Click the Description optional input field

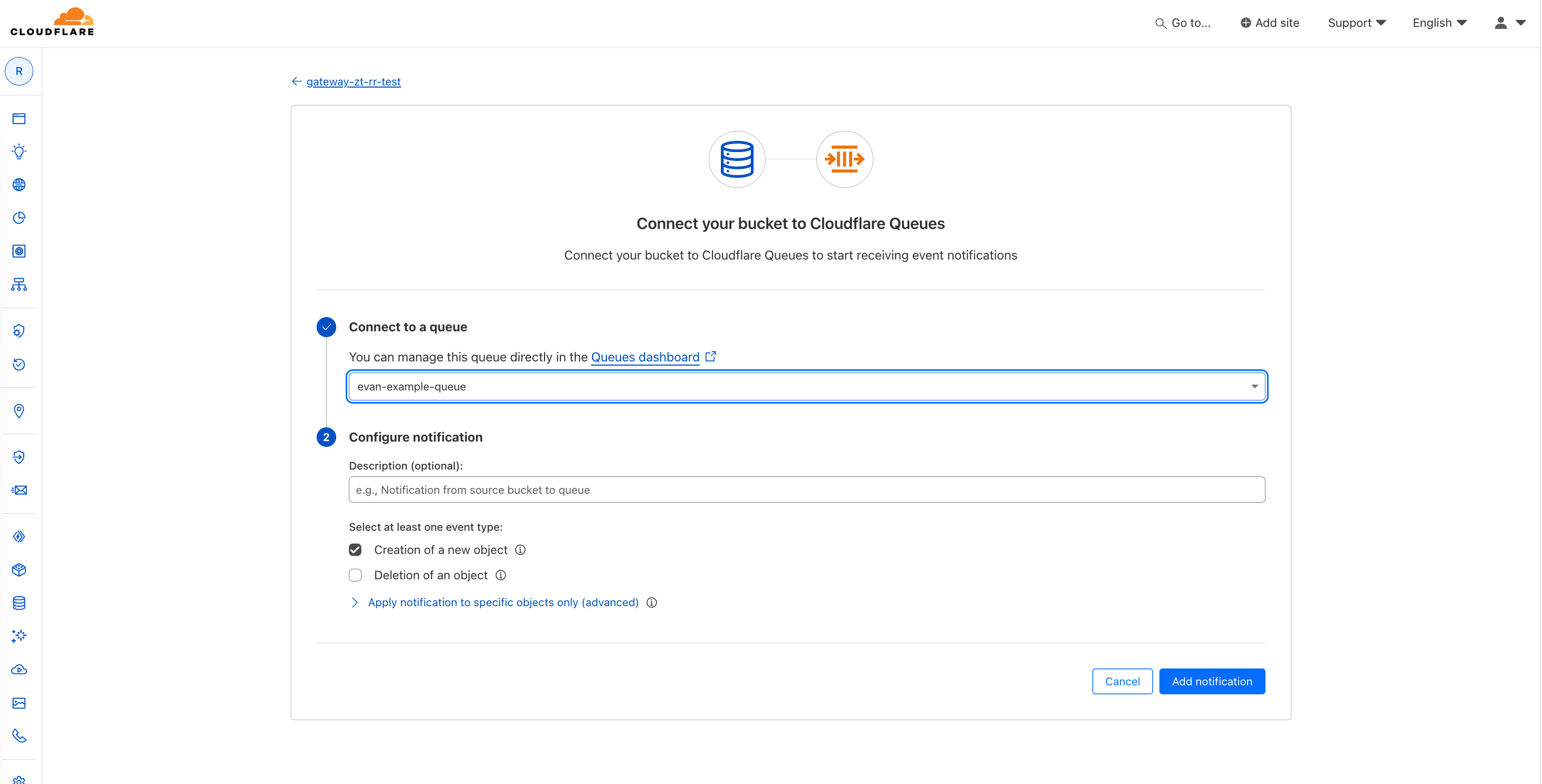806,490
